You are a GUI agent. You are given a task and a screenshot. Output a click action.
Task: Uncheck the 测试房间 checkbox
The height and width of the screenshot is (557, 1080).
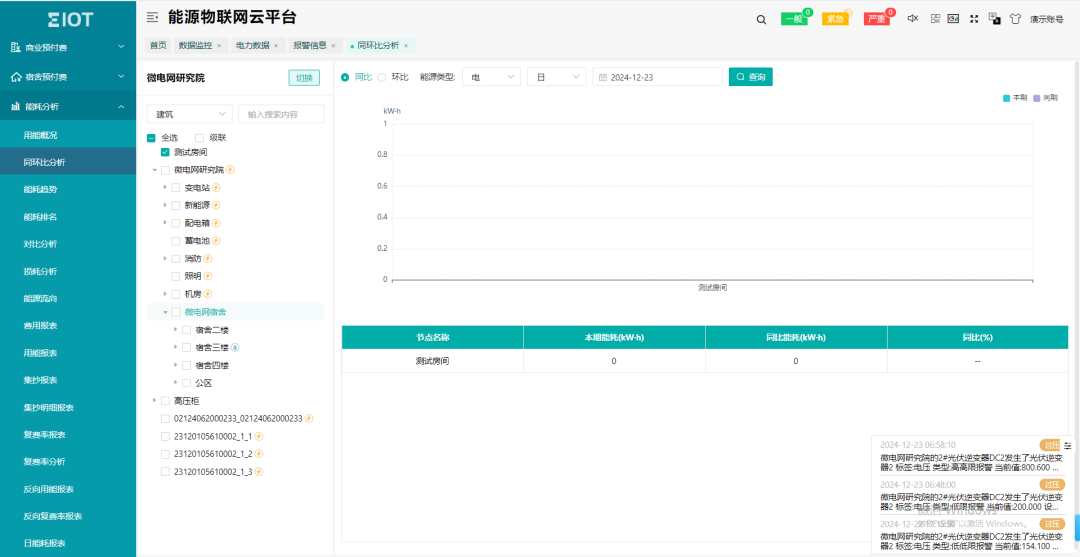point(165,152)
